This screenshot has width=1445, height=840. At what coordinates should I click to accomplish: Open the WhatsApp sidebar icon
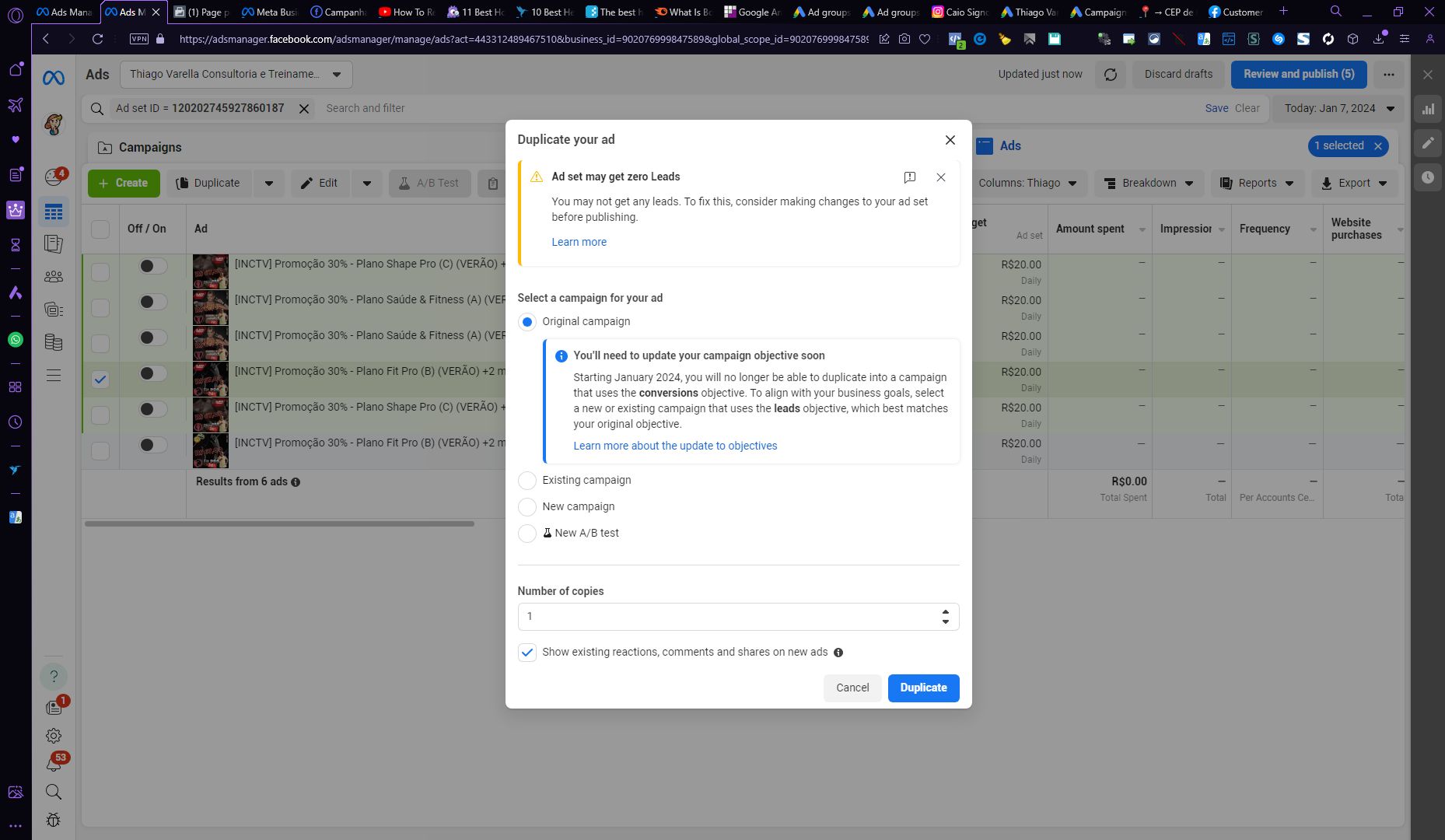16,340
